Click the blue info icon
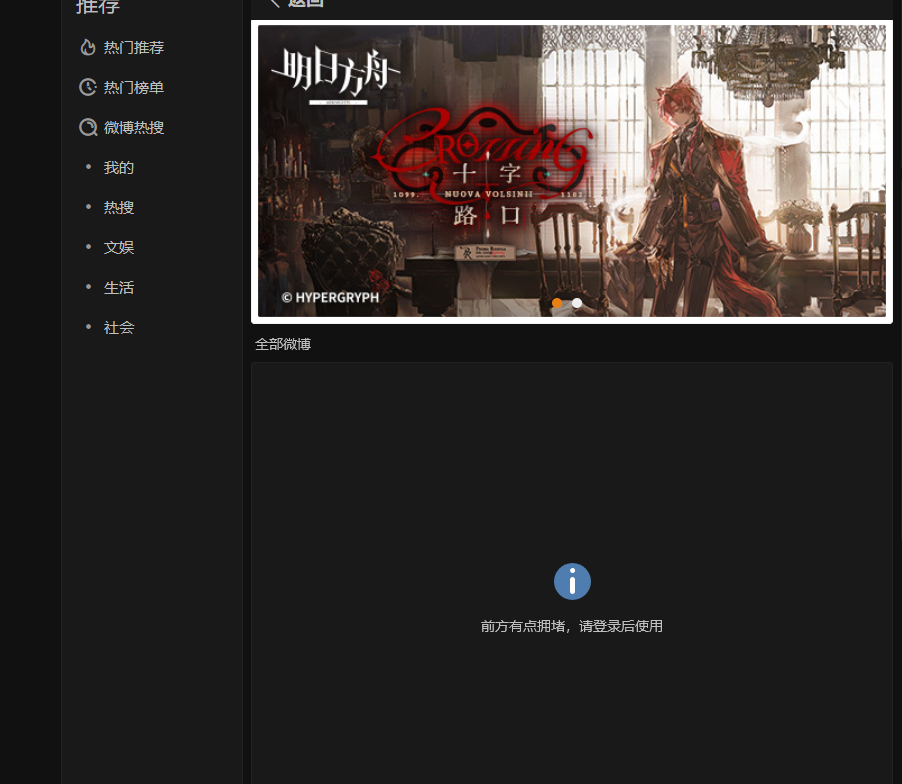The image size is (902, 784). click(x=572, y=582)
